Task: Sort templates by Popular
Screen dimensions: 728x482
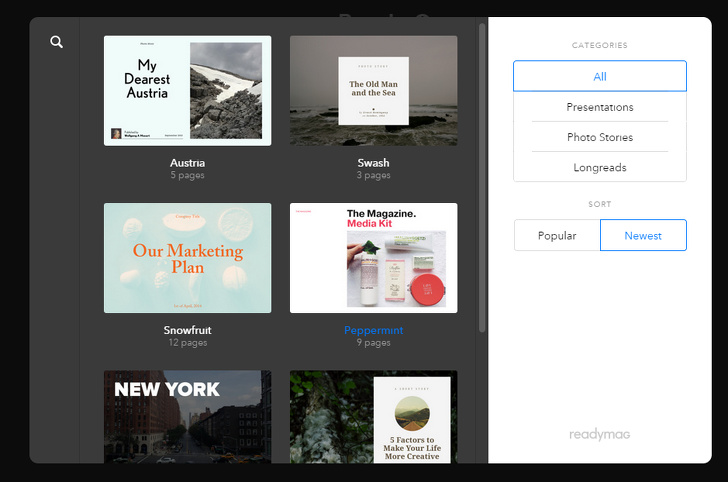Action: 557,235
